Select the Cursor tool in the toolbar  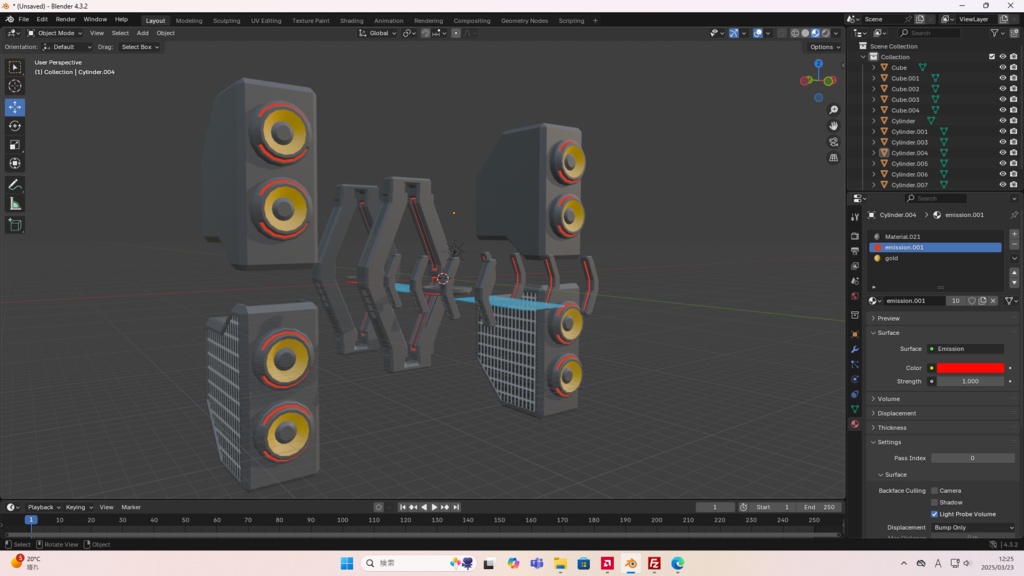click(x=15, y=86)
